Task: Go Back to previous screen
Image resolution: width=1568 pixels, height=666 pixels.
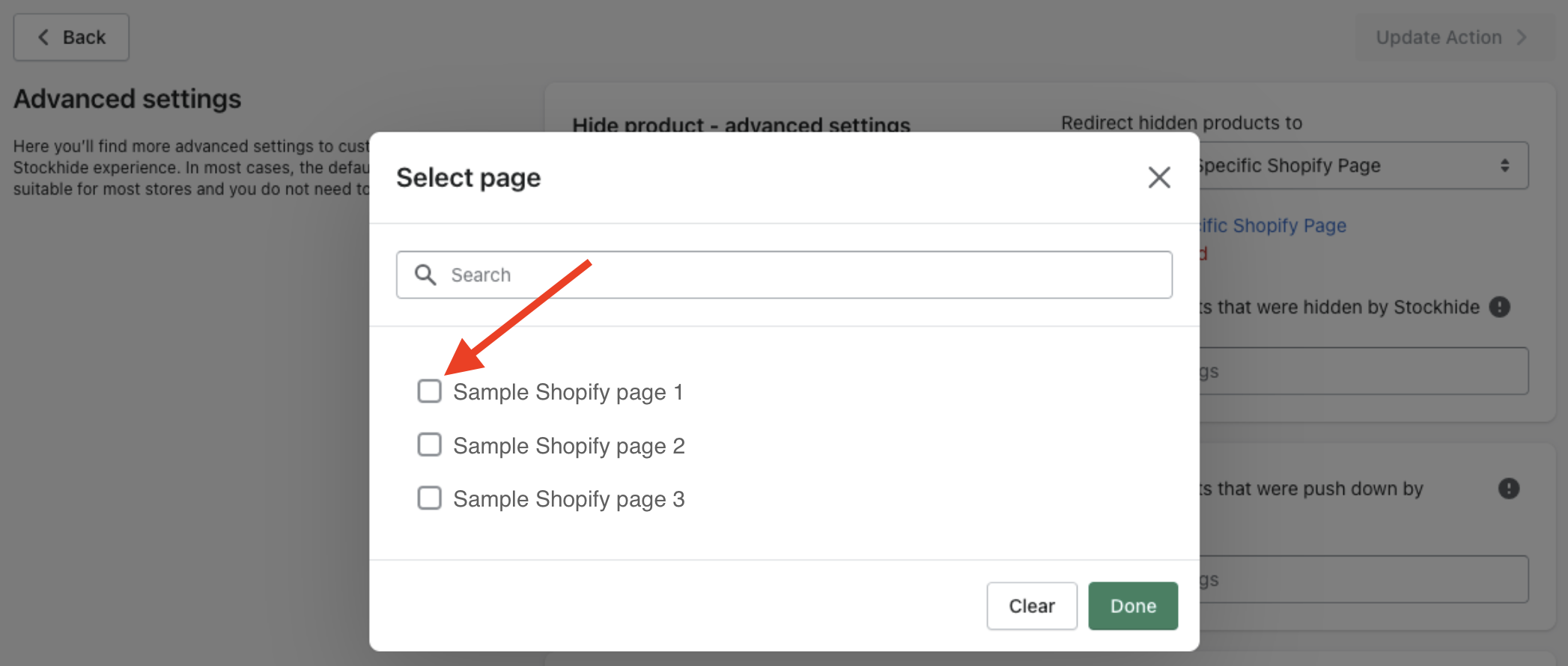Action: (x=72, y=37)
